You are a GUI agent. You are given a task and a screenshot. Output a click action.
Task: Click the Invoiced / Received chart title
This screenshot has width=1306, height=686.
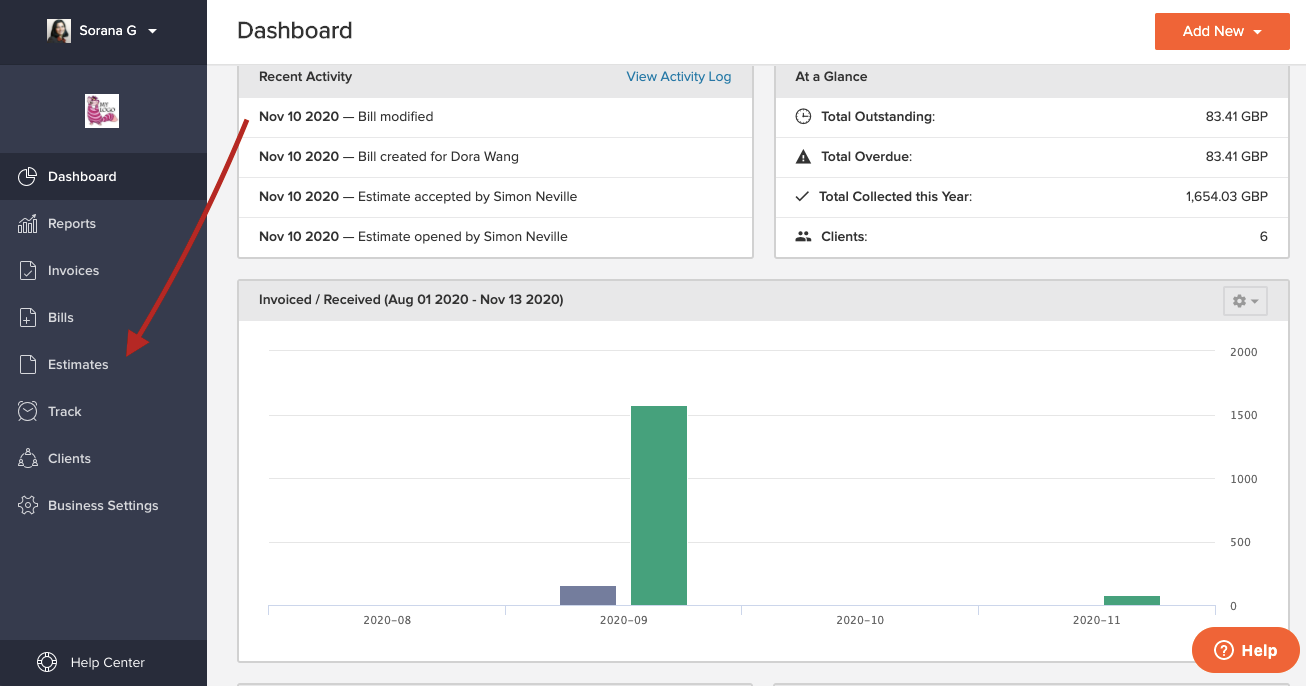(x=411, y=300)
